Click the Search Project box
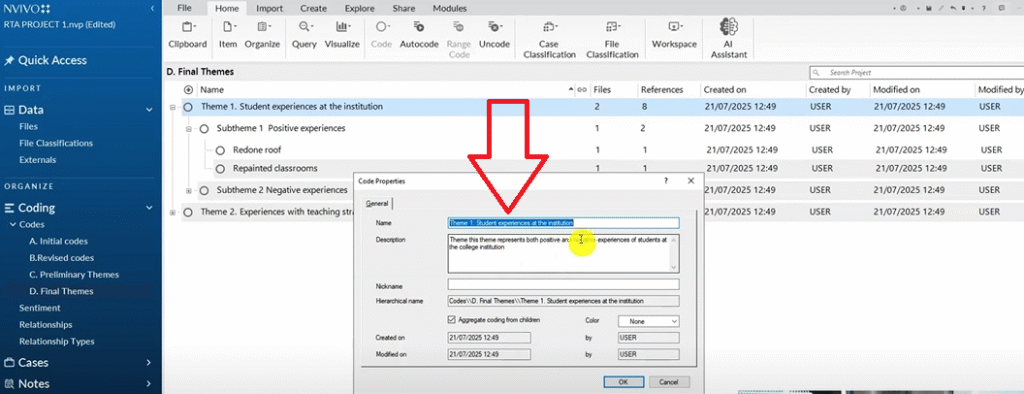This screenshot has height=394, width=1024. tap(916, 73)
